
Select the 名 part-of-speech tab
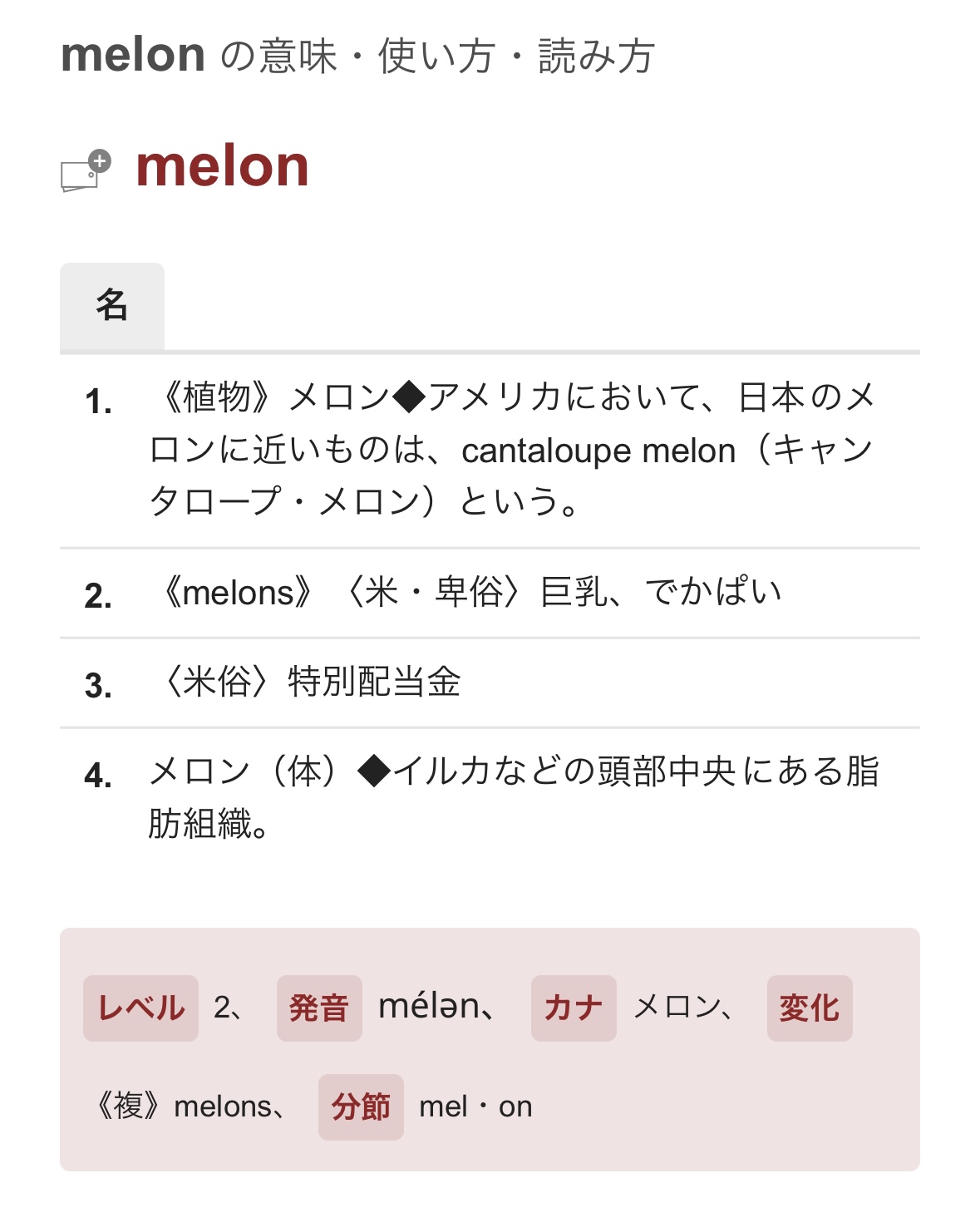click(x=112, y=305)
